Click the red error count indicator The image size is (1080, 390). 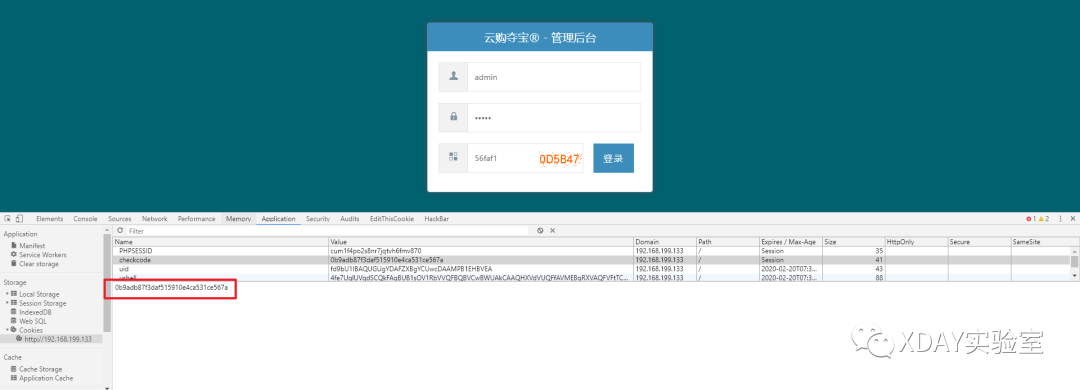point(1032,218)
